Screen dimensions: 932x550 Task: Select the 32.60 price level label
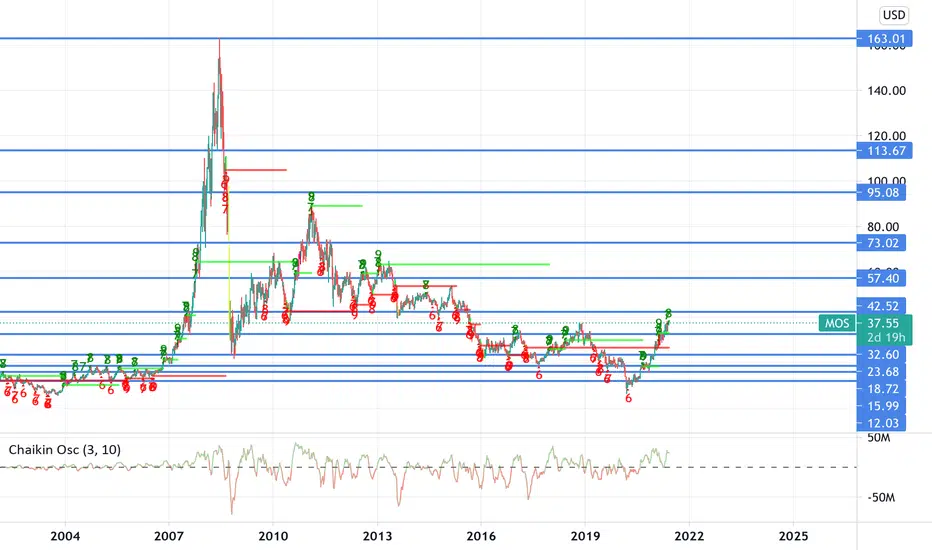click(881, 354)
